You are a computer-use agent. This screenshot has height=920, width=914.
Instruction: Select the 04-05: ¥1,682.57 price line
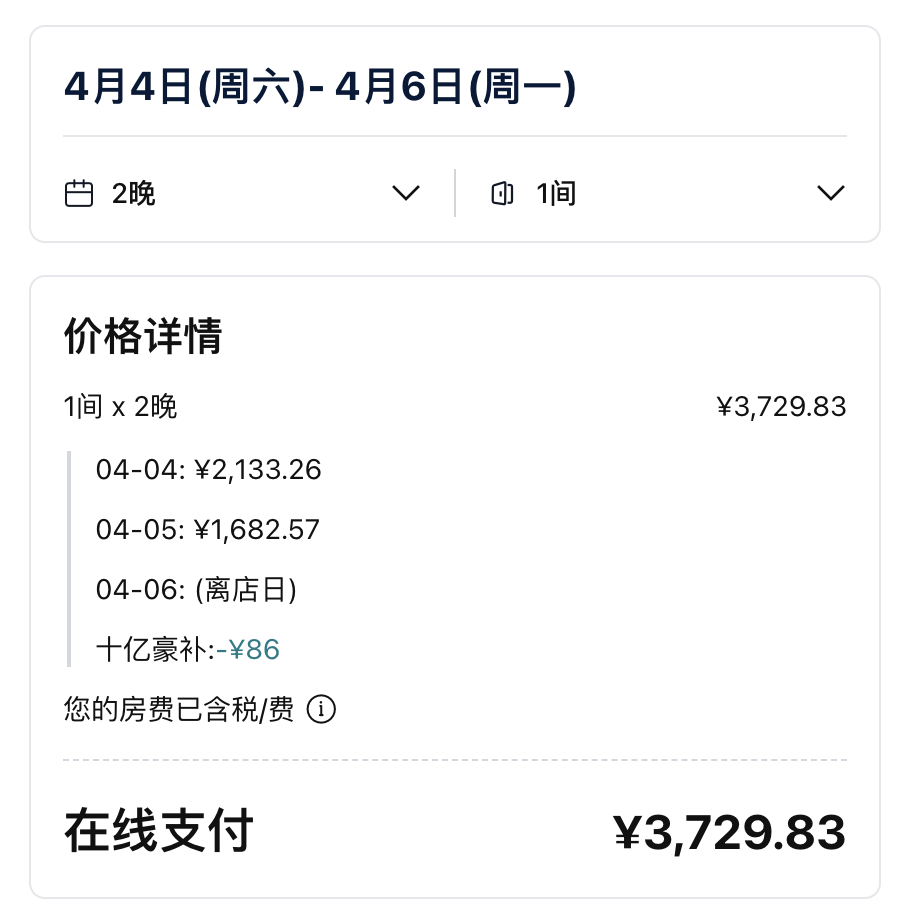[x=207, y=529]
